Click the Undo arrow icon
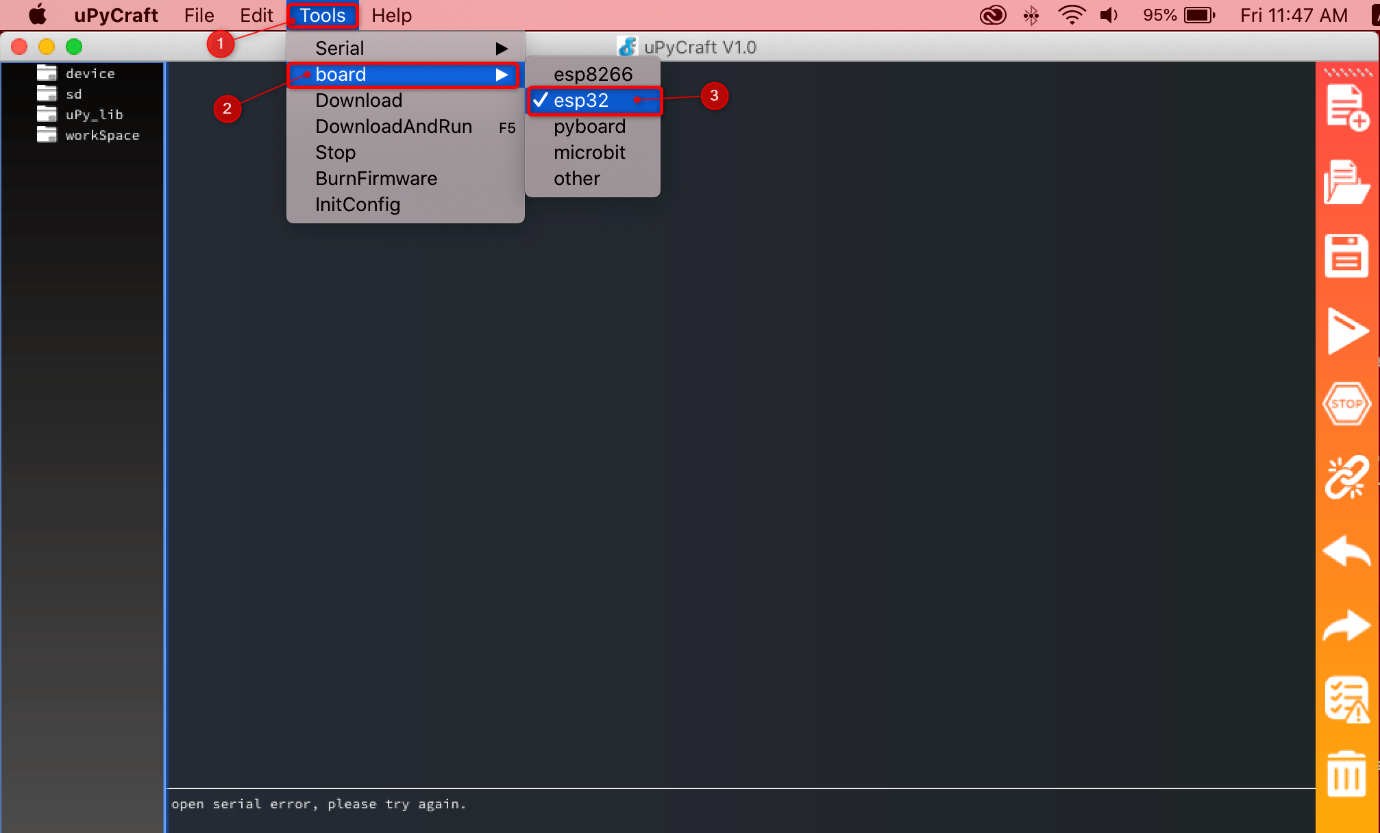The width and height of the screenshot is (1380, 833). 1346,551
